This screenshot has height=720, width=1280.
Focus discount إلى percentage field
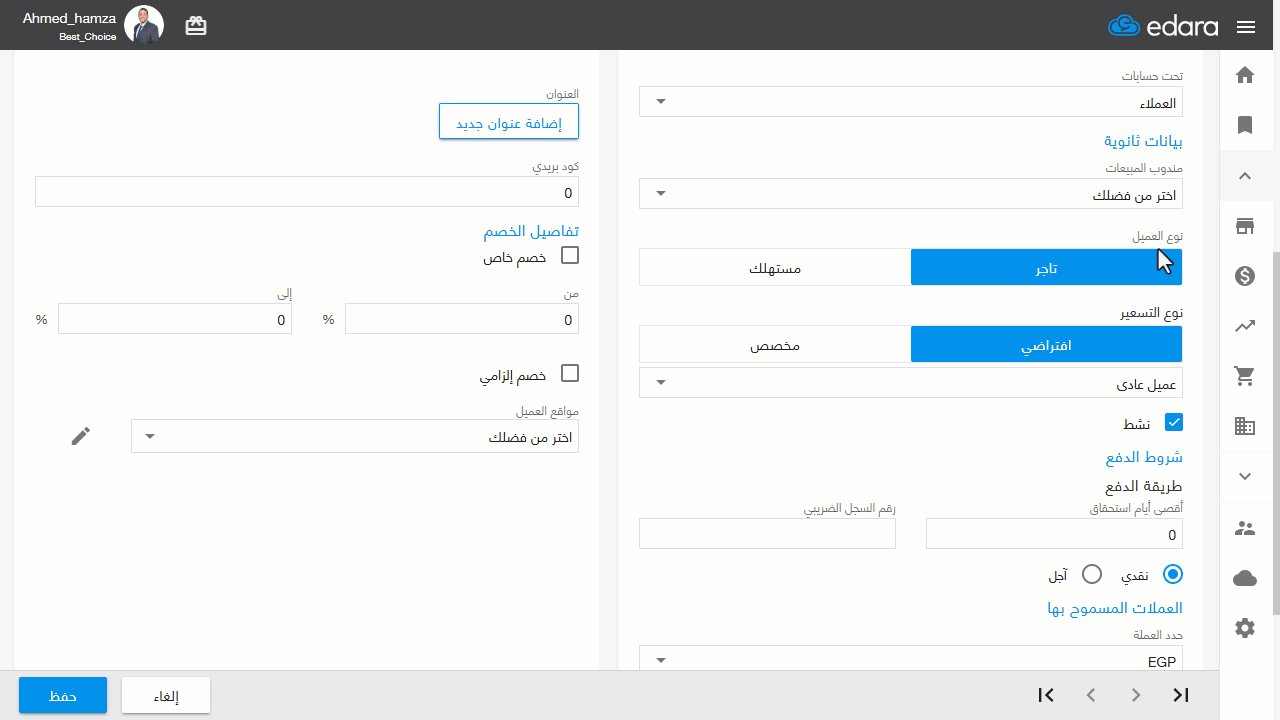[175, 319]
